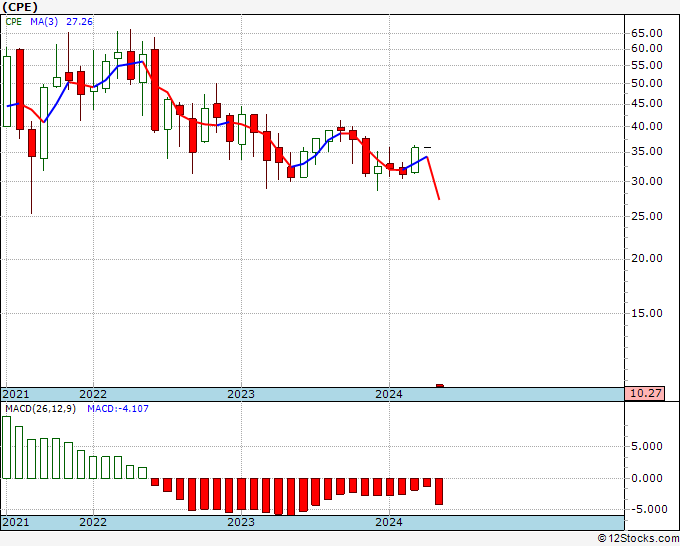Select the 55.00 price axis label
Image resolution: width=680 pixels, height=546 pixels.
(x=647, y=65)
